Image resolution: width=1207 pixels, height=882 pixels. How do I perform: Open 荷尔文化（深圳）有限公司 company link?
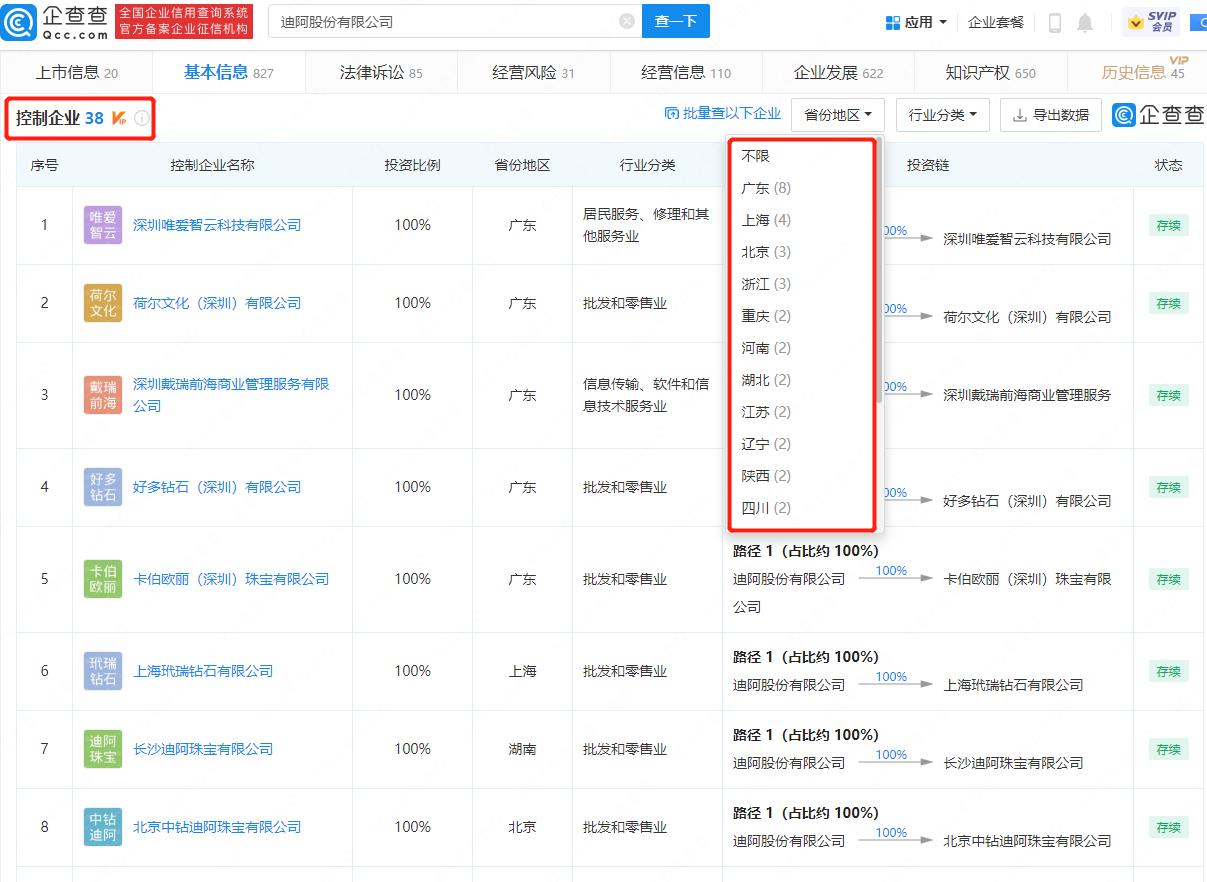[x=217, y=303]
